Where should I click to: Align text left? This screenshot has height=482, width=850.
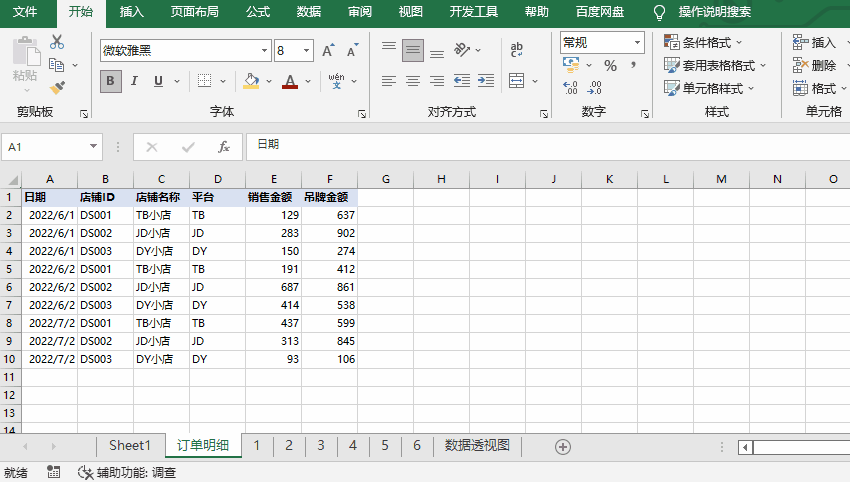click(389, 81)
